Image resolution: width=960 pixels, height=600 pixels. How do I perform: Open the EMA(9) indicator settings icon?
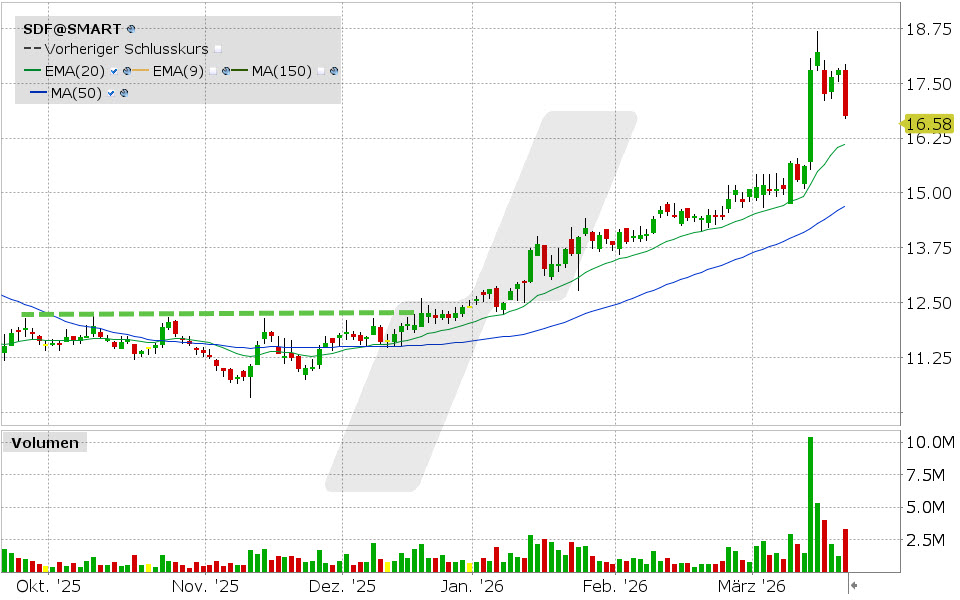coord(226,71)
